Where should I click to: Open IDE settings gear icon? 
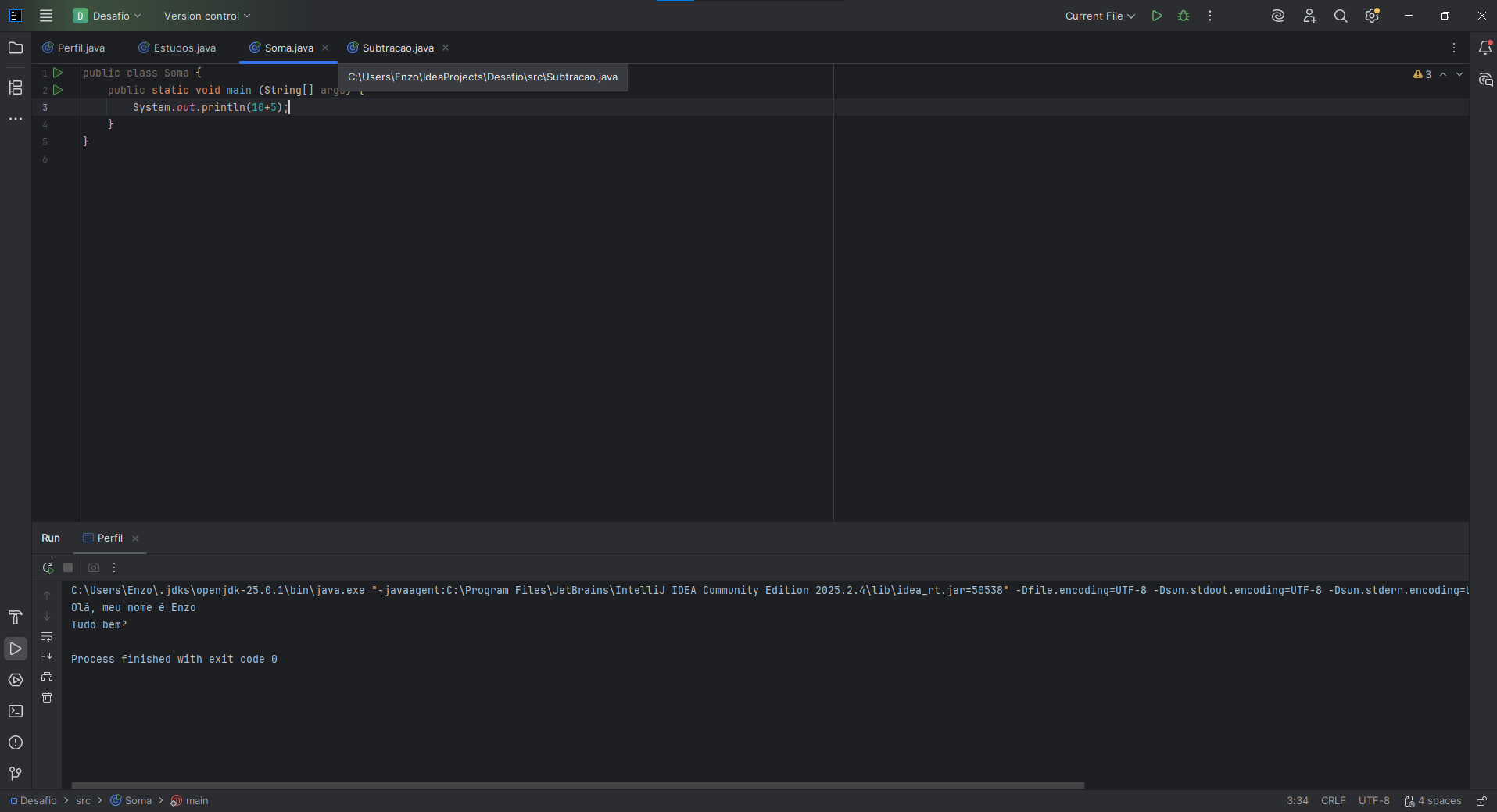[1372, 16]
